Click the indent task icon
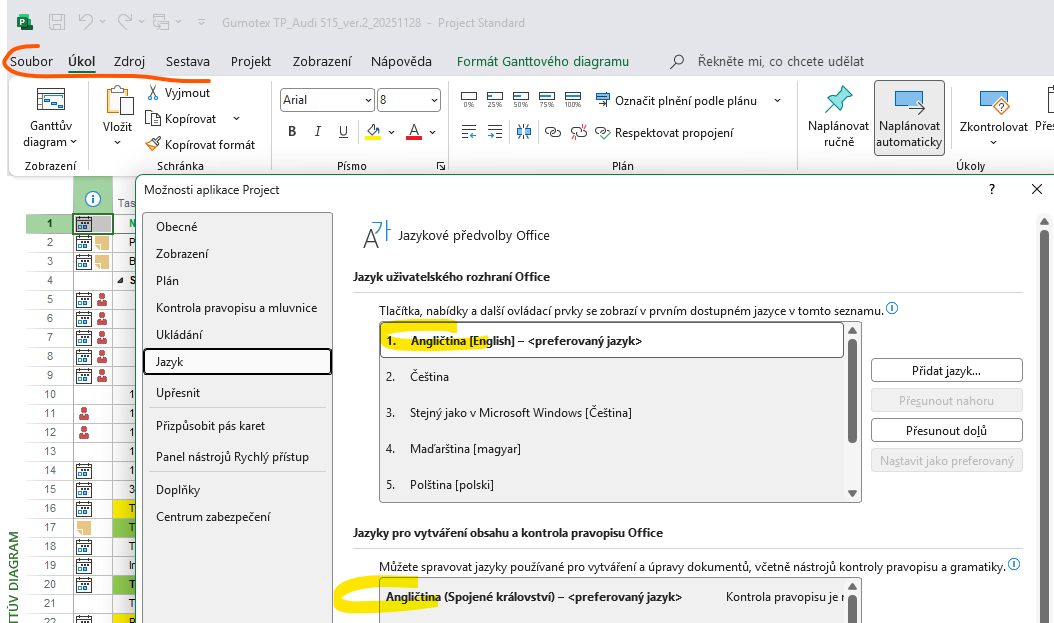1054x623 pixels. (x=495, y=132)
